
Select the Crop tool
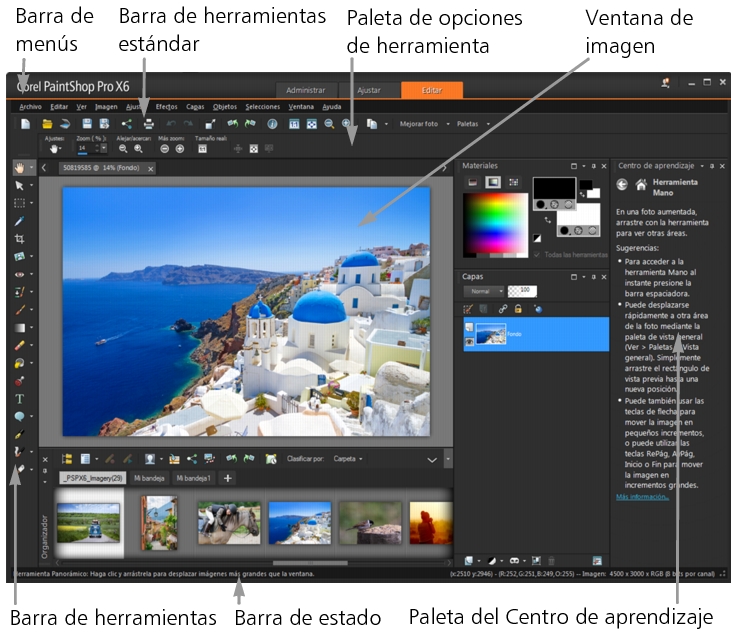19,239
